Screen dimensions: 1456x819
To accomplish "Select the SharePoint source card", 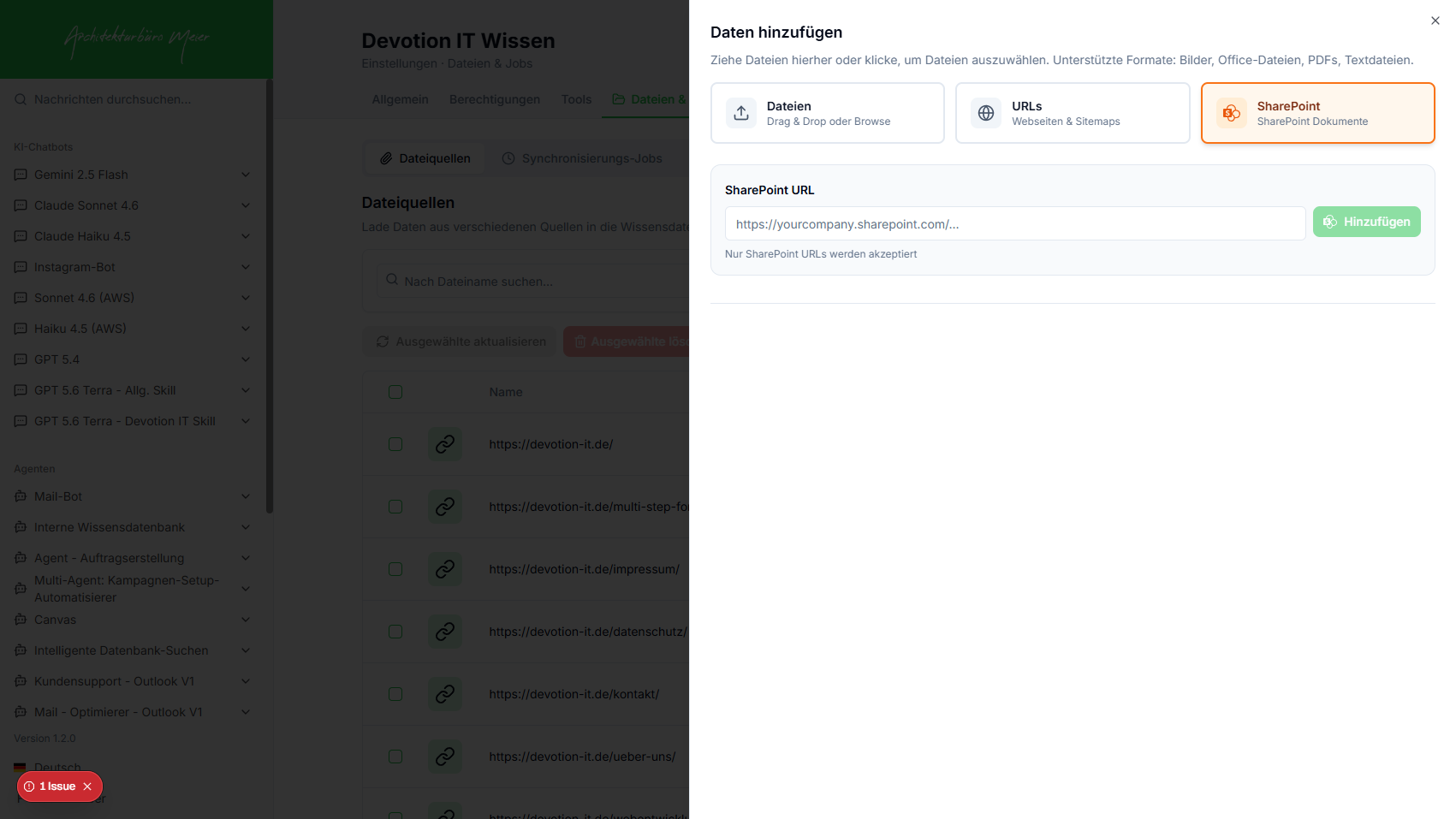I will (1318, 113).
